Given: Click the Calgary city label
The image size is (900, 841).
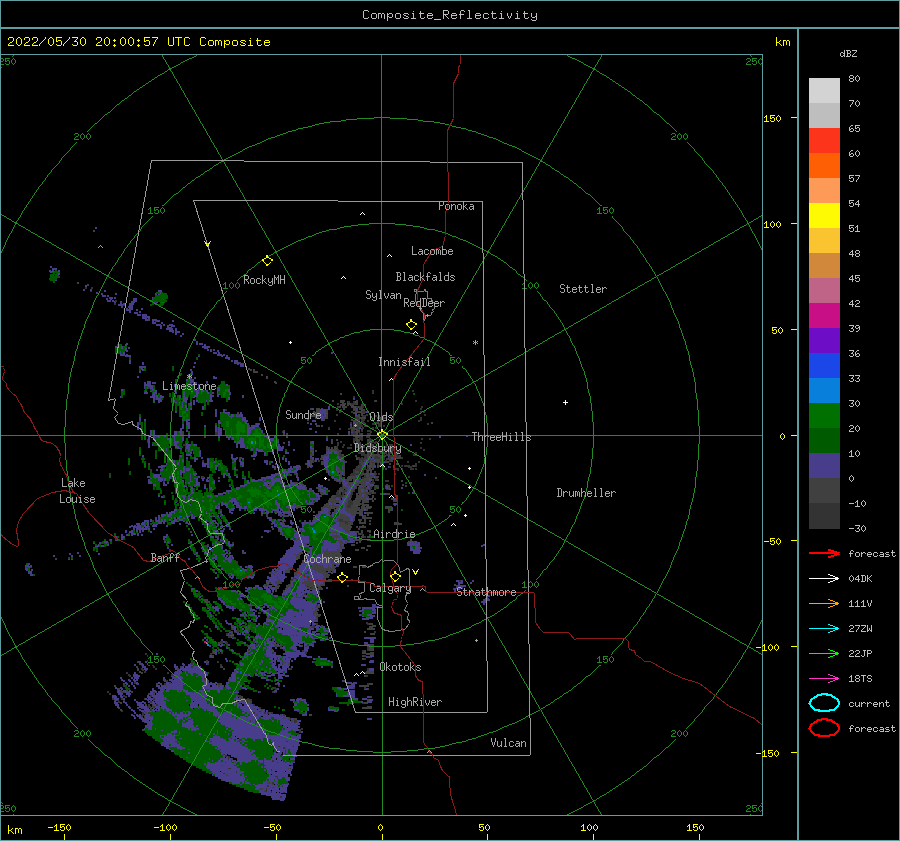Looking at the screenshot, I should (390, 588).
